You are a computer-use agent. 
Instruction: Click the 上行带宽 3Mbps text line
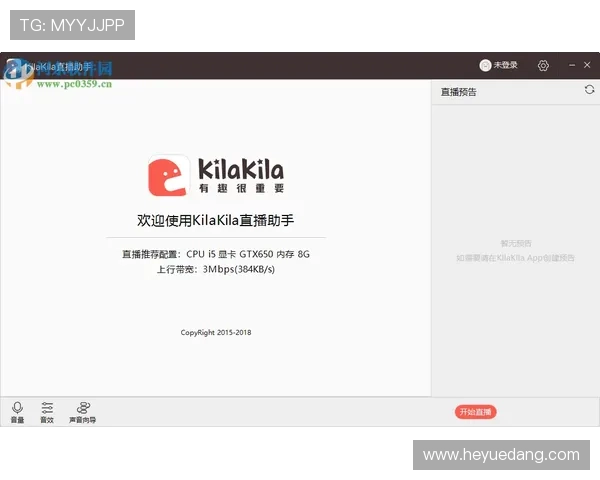[216, 269]
